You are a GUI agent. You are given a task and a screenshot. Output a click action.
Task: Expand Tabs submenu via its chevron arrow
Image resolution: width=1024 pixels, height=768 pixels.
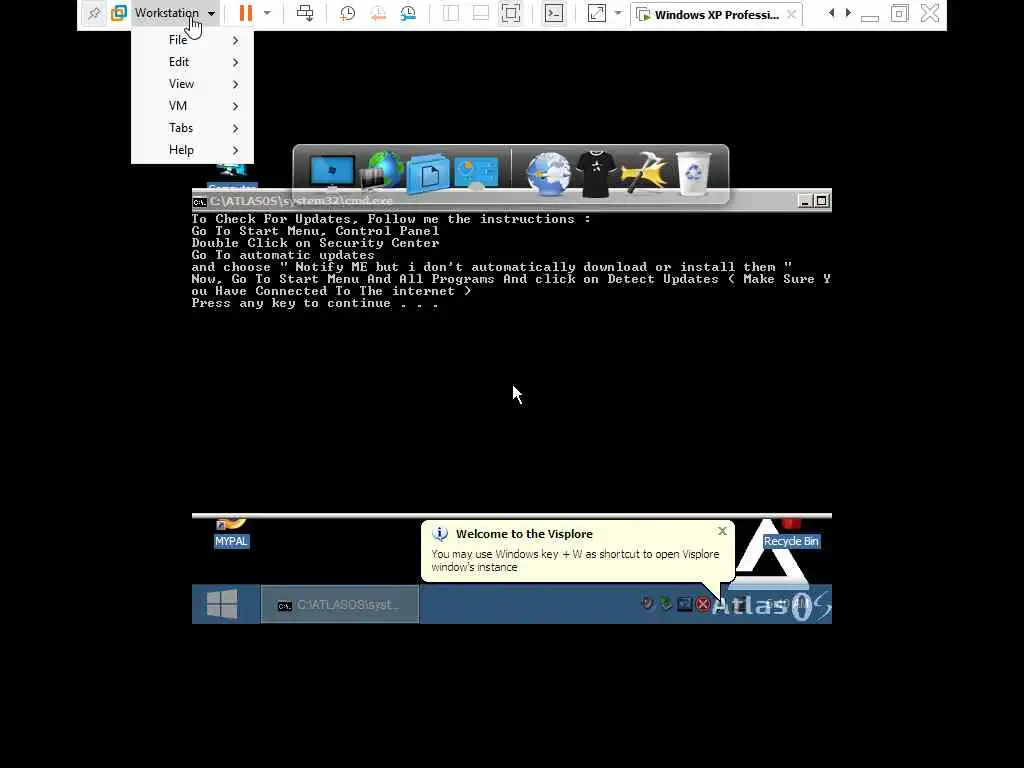point(236,129)
